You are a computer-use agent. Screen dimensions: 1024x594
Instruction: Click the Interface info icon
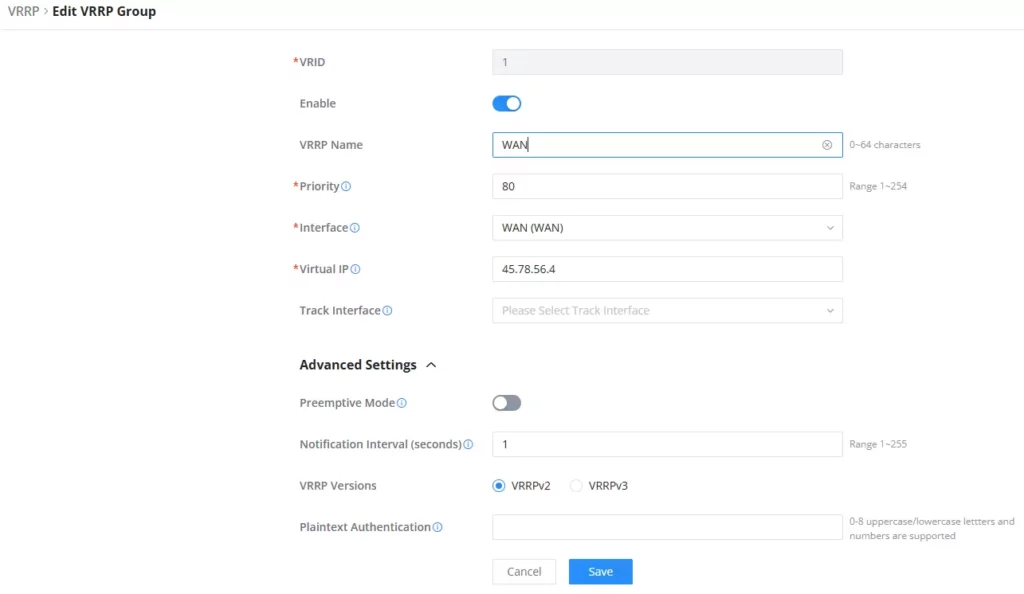point(355,228)
